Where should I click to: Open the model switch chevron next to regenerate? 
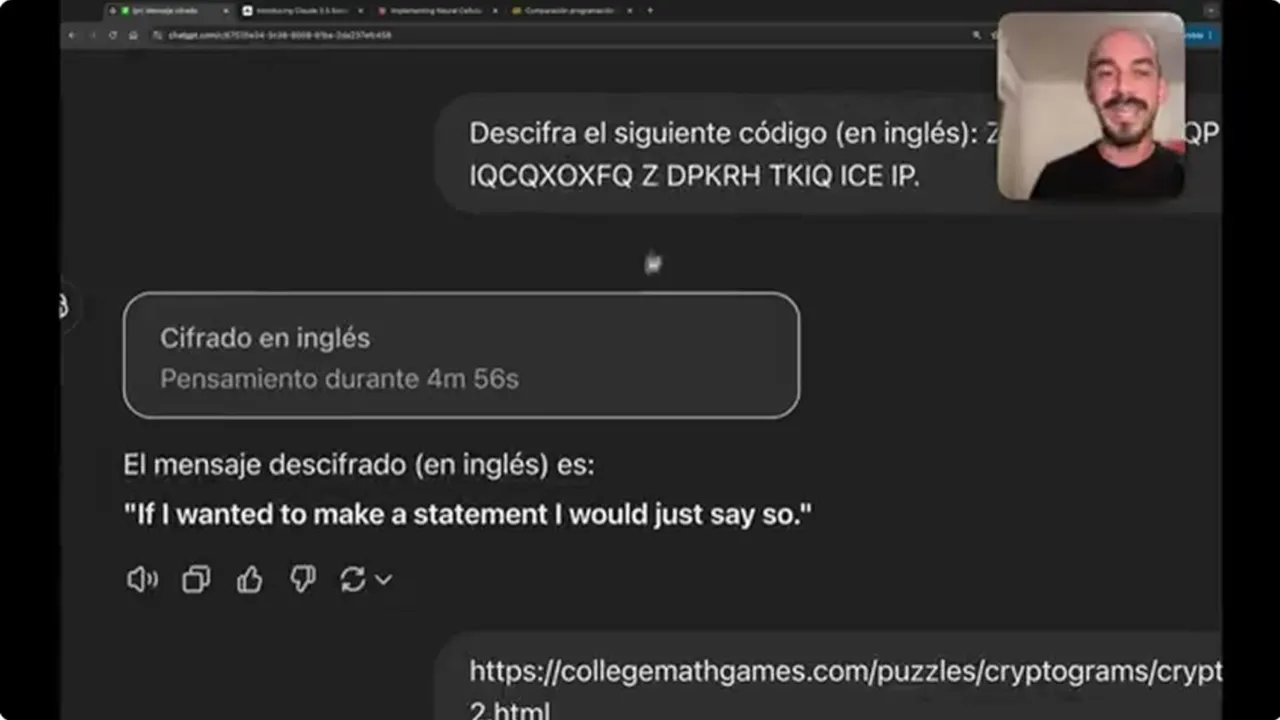[383, 579]
